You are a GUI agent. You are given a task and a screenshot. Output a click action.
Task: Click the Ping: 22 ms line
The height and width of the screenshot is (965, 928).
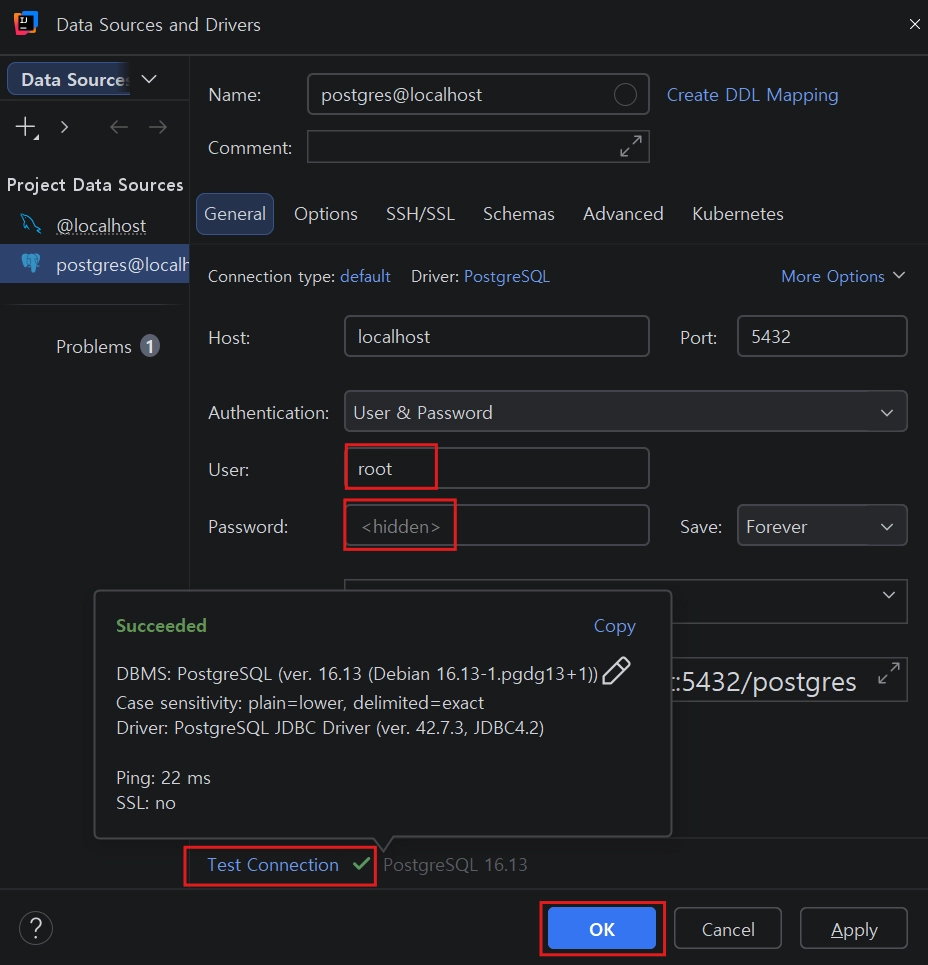pyautogui.click(x=163, y=778)
